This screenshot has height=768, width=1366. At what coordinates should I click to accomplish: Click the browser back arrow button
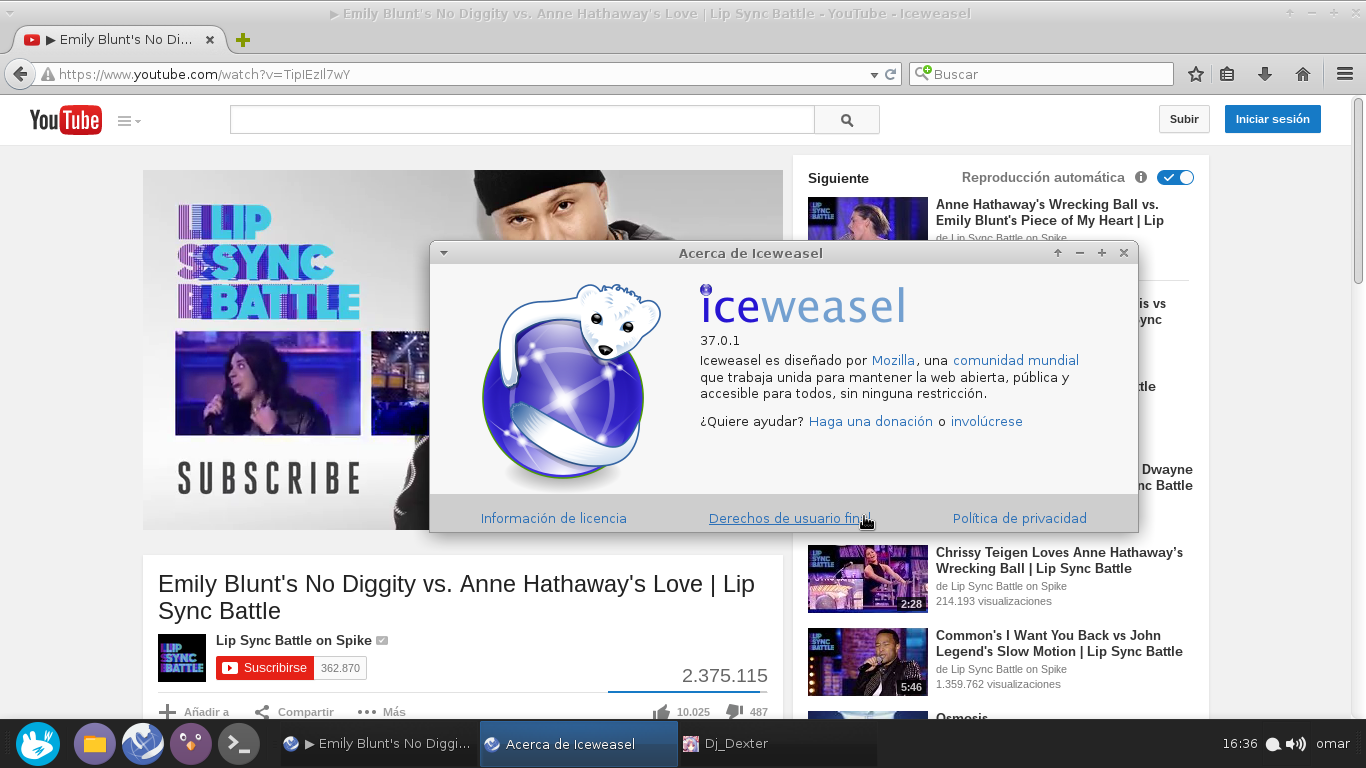pos(19,74)
